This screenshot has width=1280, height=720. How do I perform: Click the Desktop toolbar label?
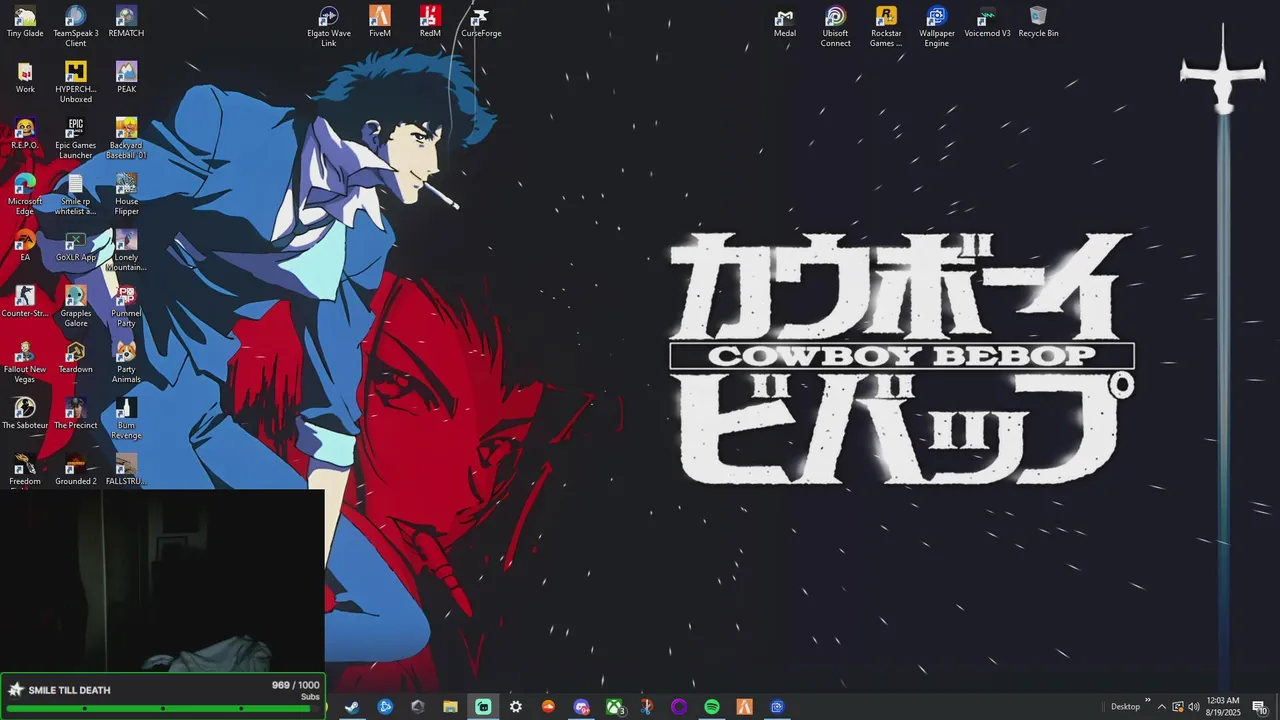pos(1125,707)
